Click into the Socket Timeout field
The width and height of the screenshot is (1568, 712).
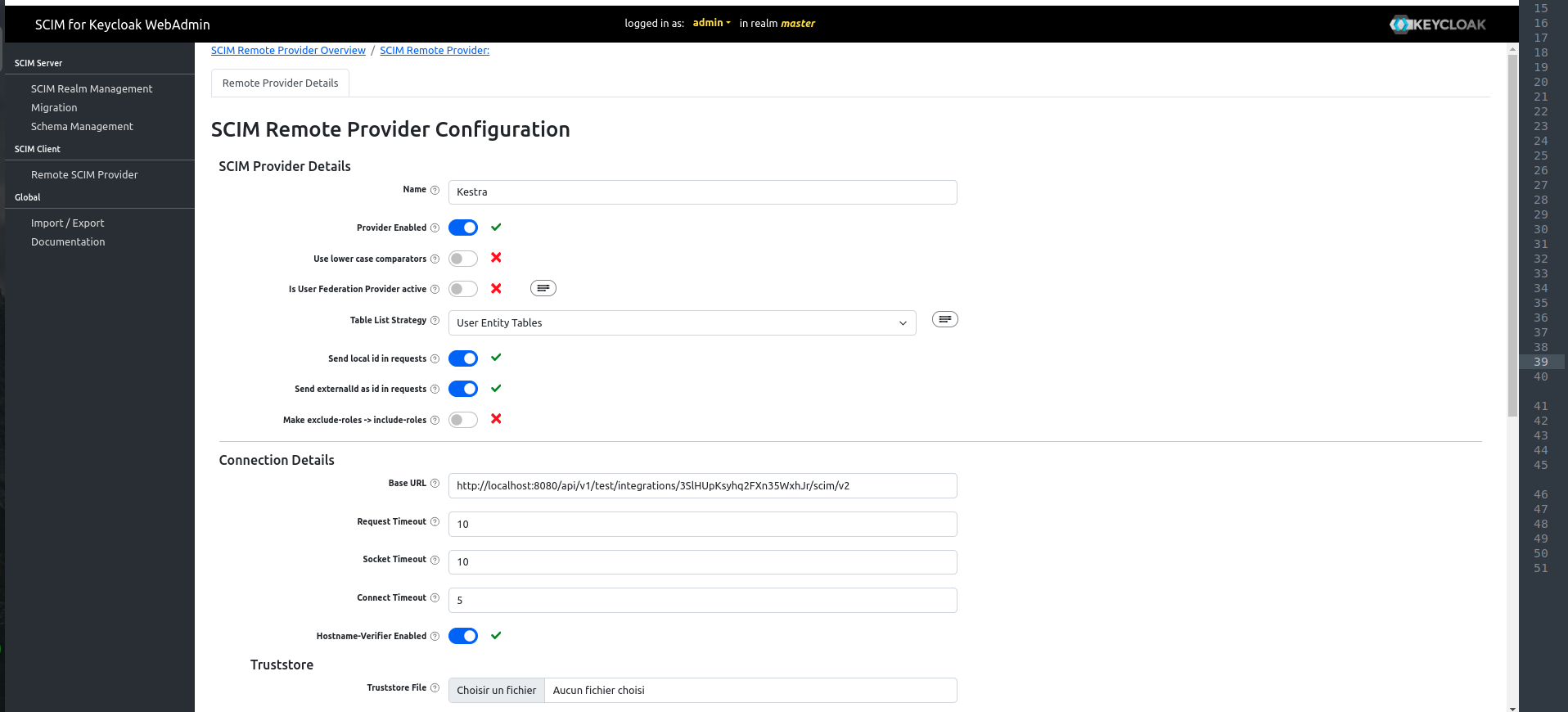pyautogui.click(x=702, y=562)
